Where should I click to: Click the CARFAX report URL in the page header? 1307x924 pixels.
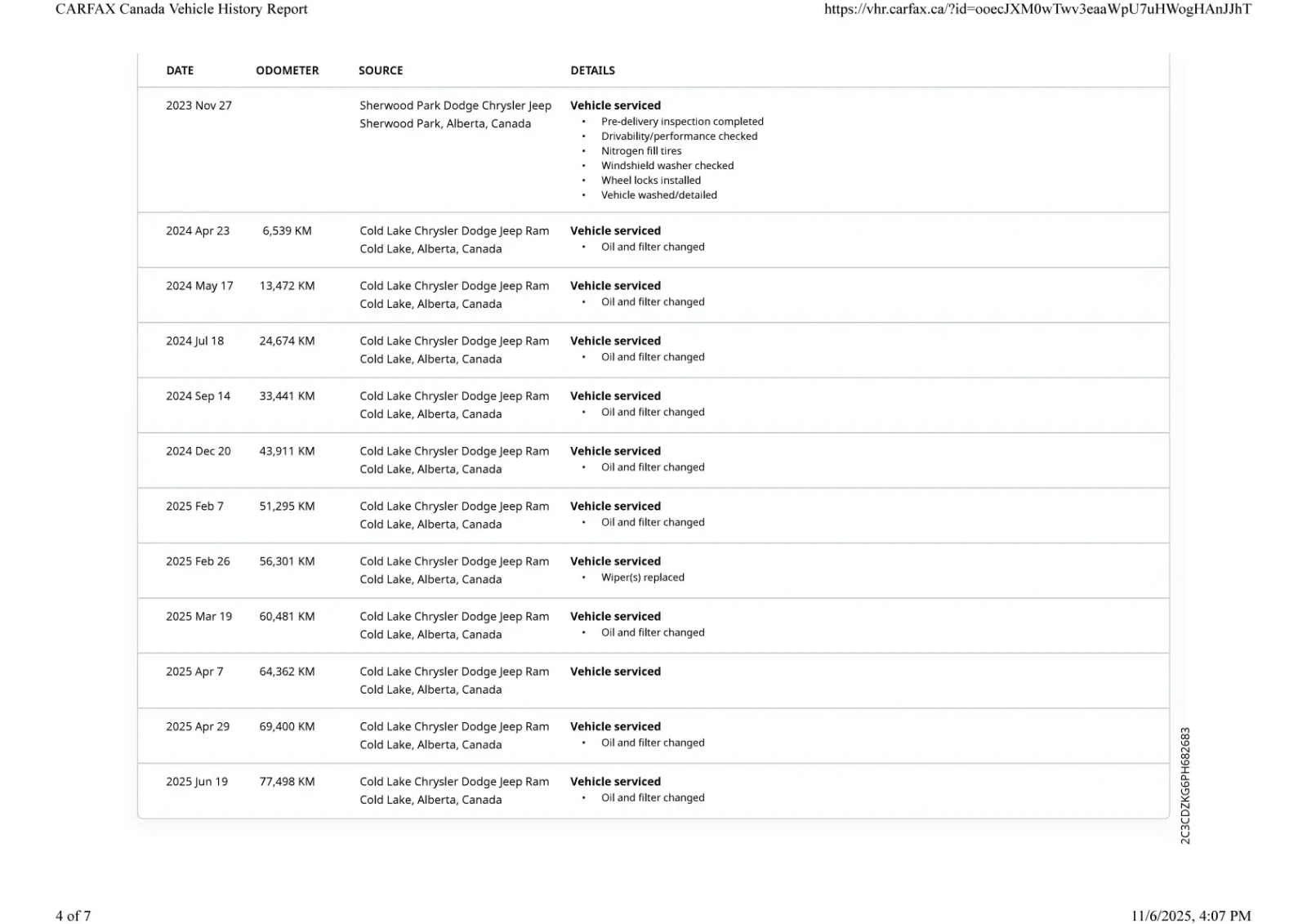click(x=1037, y=9)
